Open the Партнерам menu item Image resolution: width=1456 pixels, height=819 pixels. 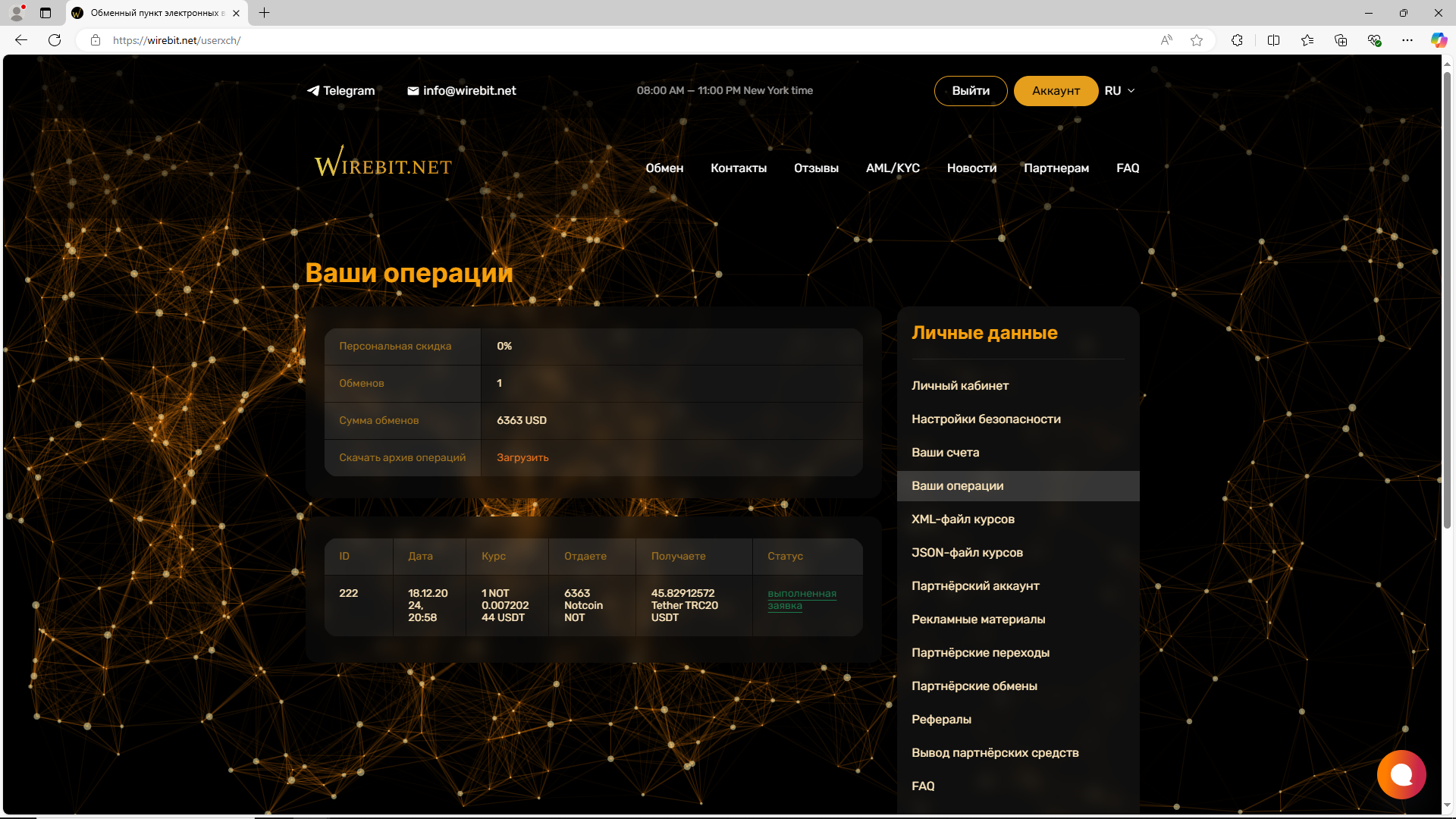click(x=1056, y=168)
